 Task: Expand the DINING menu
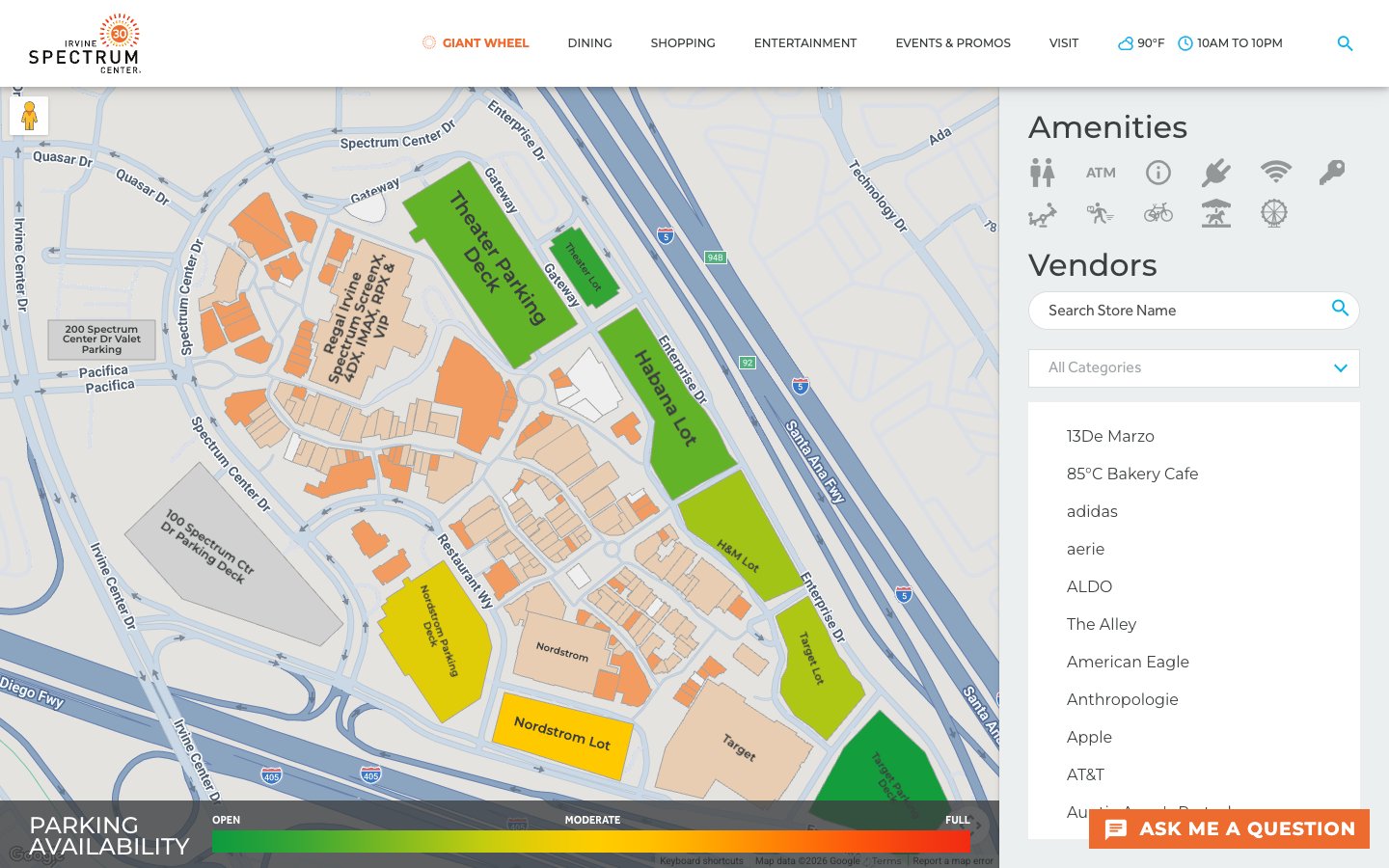click(x=589, y=42)
